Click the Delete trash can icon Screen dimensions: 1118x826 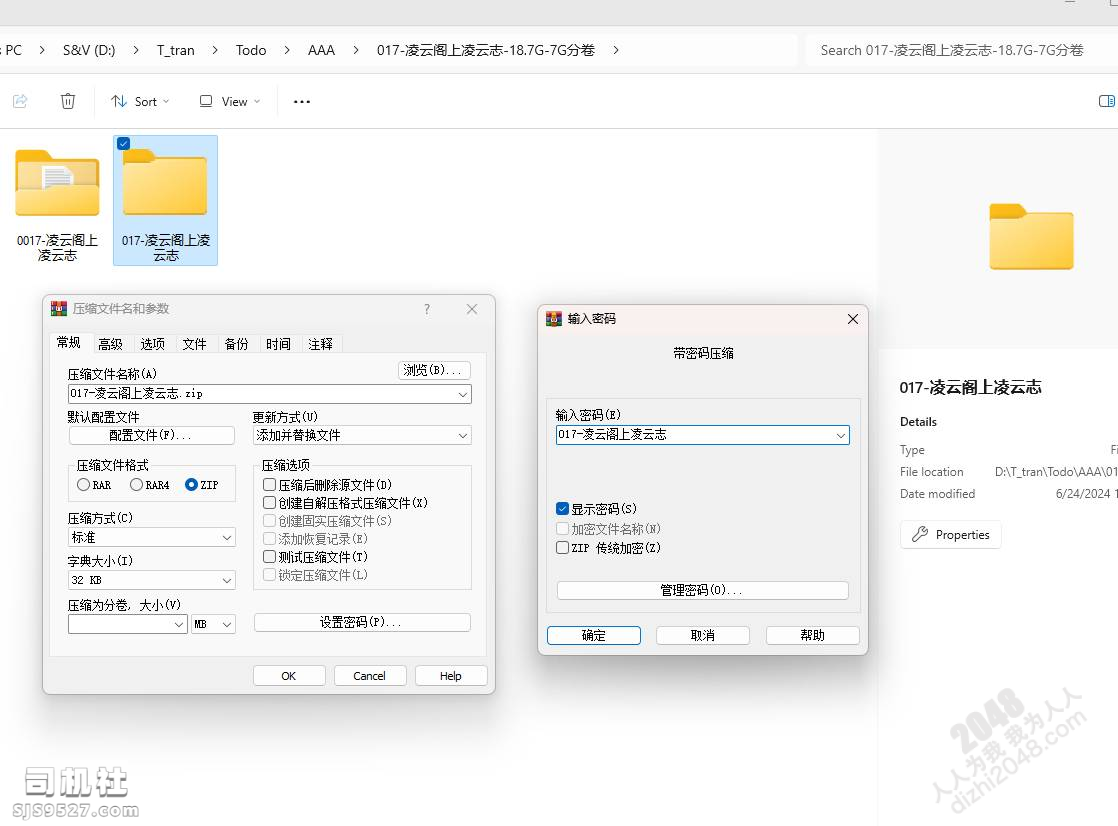point(68,101)
